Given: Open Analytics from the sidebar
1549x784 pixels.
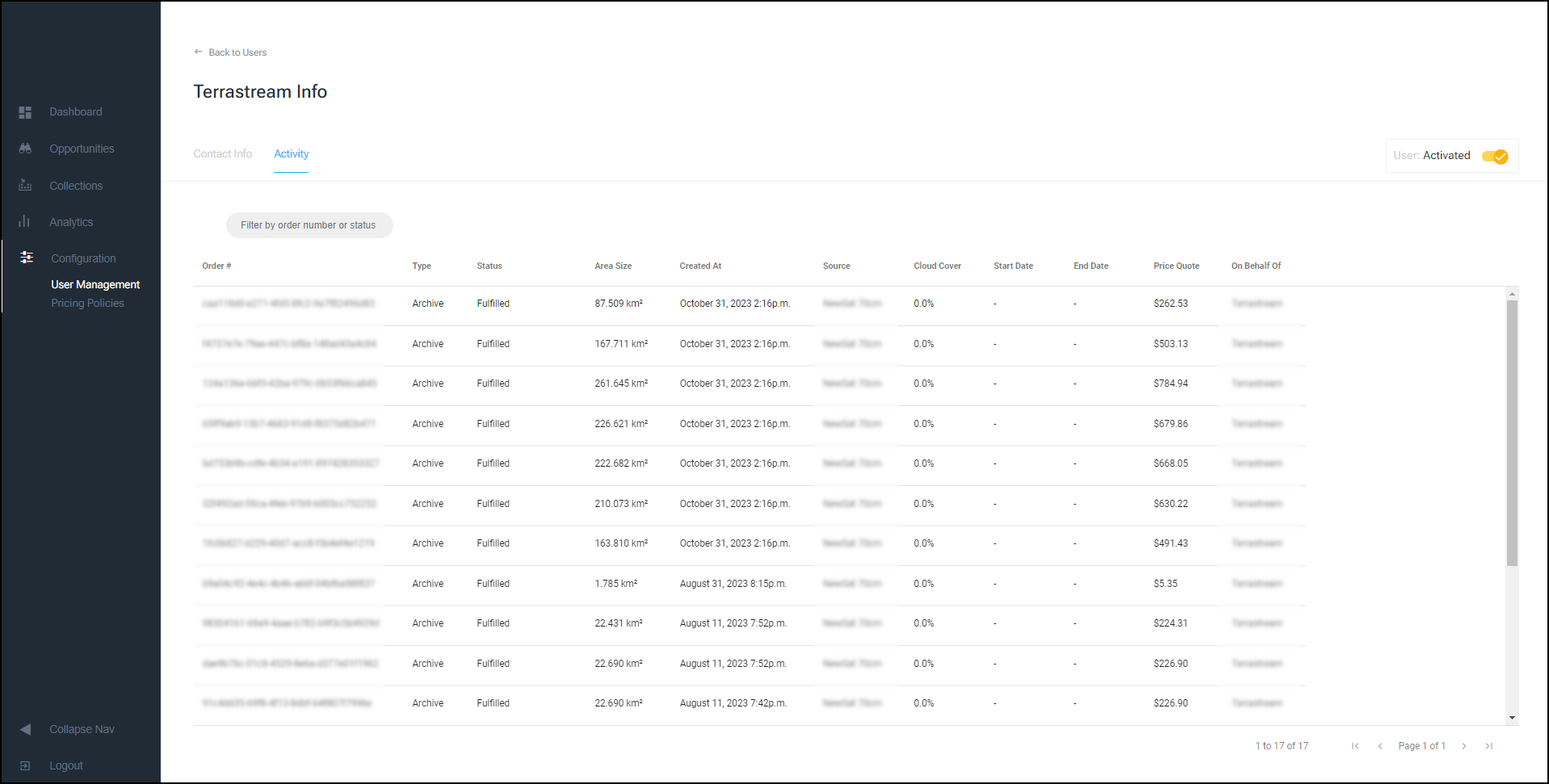Looking at the screenshot, I should point(71,222).
